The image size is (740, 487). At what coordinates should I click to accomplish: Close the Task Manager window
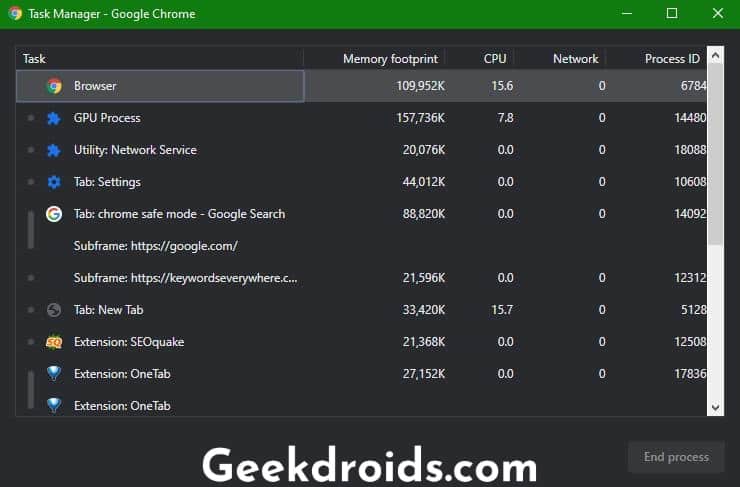pos(717,13)
